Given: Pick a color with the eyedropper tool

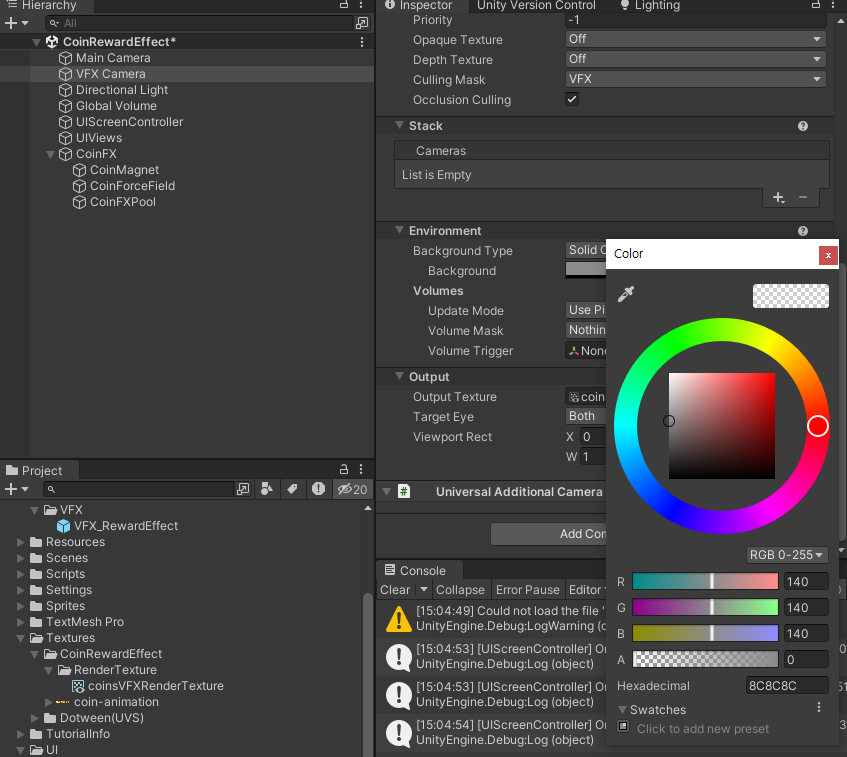Looking at the screenshot, I should tap(627, 294).
